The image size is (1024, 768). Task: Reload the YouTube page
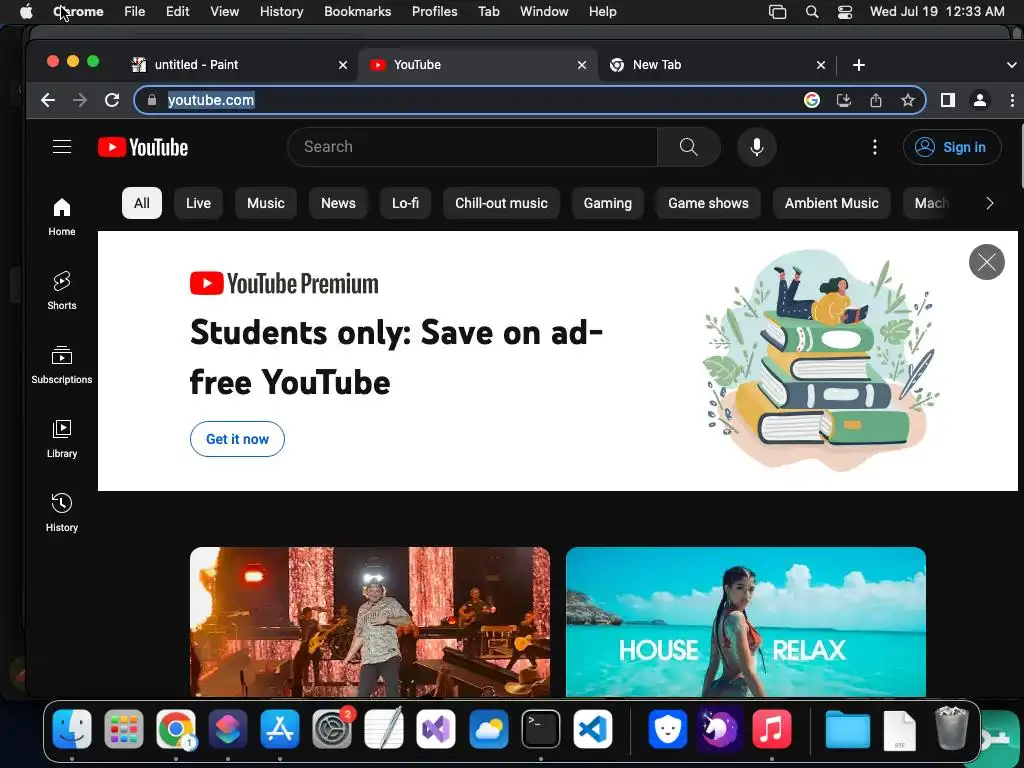click(112, 100)
